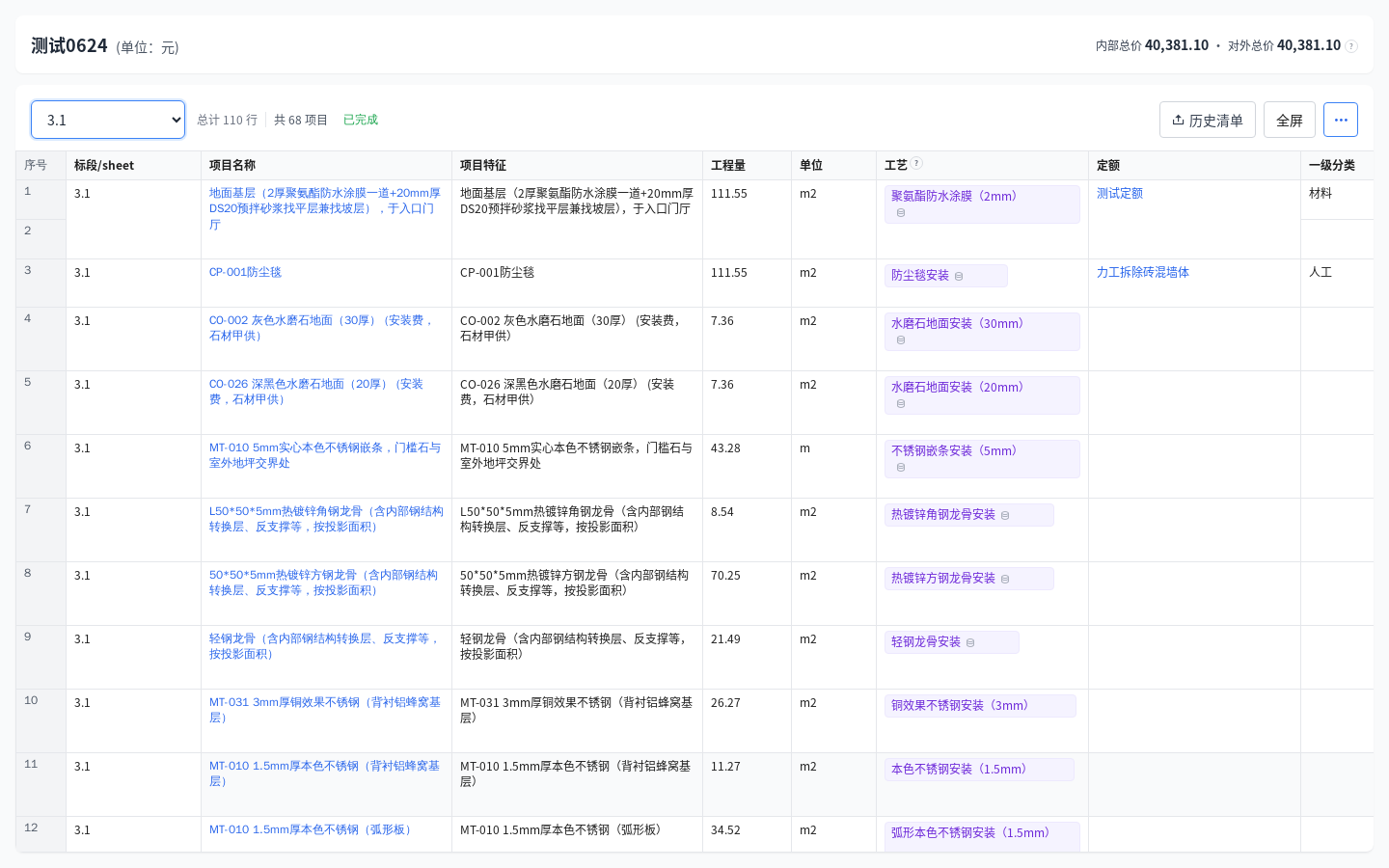Click the 已完成 status label
Viewport: 1389px width, 868px height.
361,120
